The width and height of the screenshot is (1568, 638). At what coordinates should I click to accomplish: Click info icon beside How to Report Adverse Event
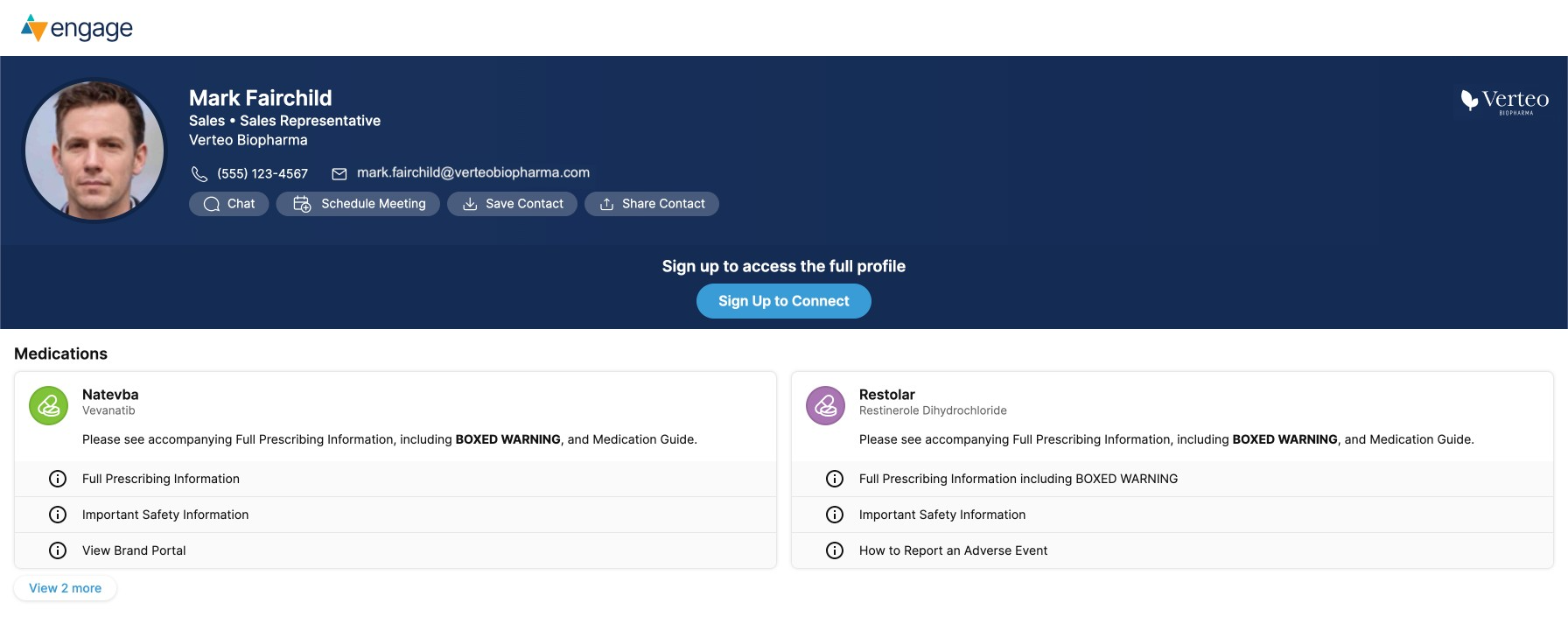click(835, 550)
